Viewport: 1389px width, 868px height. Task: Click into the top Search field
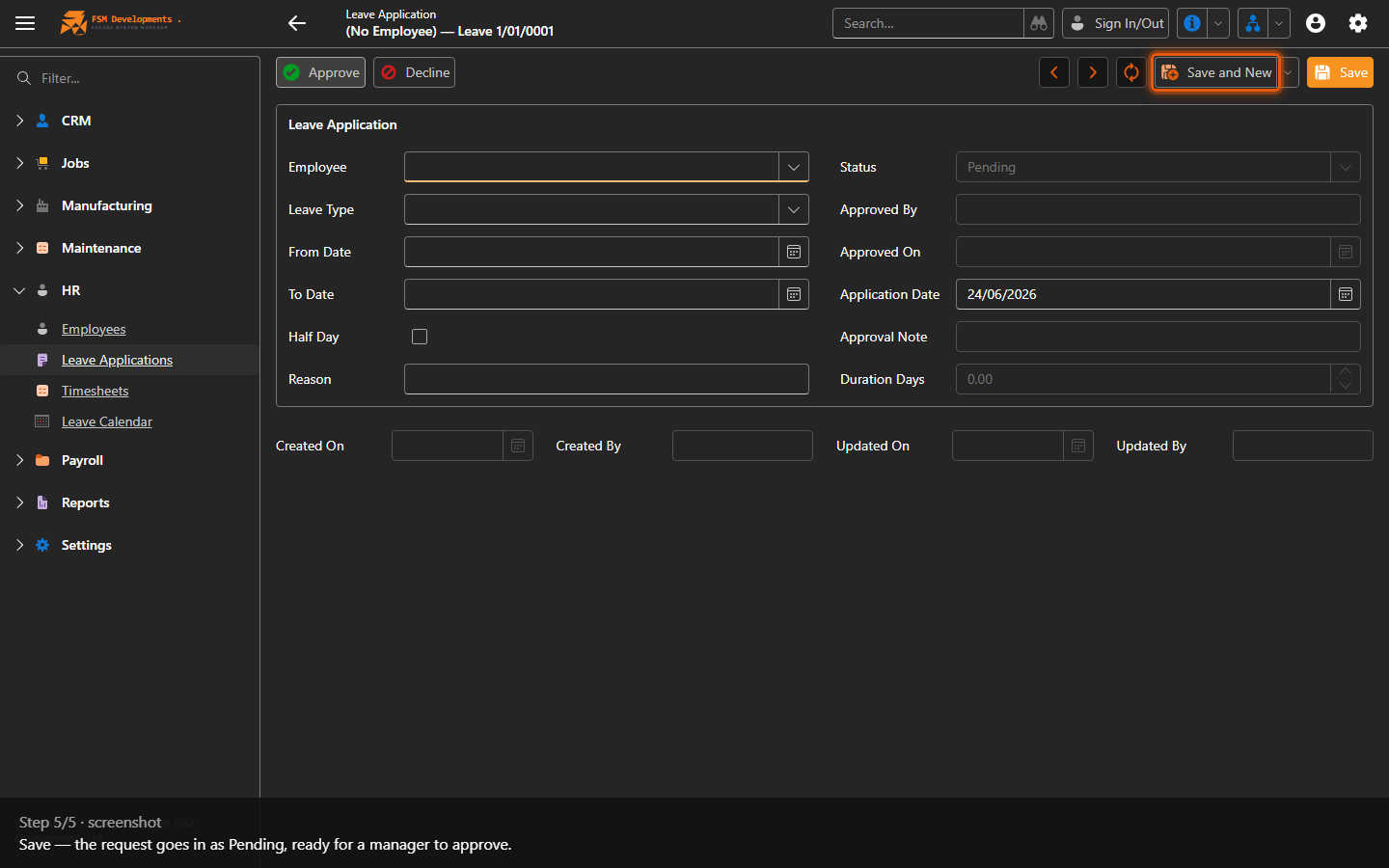928,23
